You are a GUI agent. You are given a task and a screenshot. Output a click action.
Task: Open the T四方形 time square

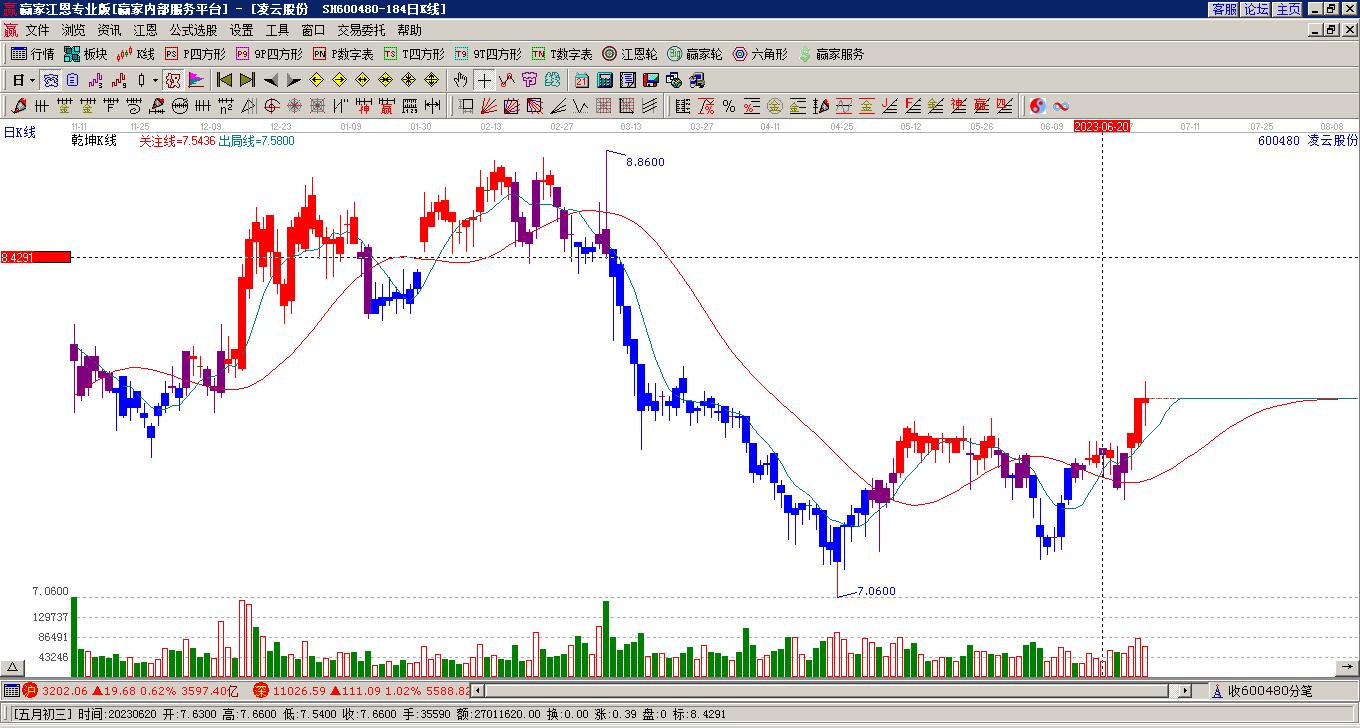click(x=414, y=54)
